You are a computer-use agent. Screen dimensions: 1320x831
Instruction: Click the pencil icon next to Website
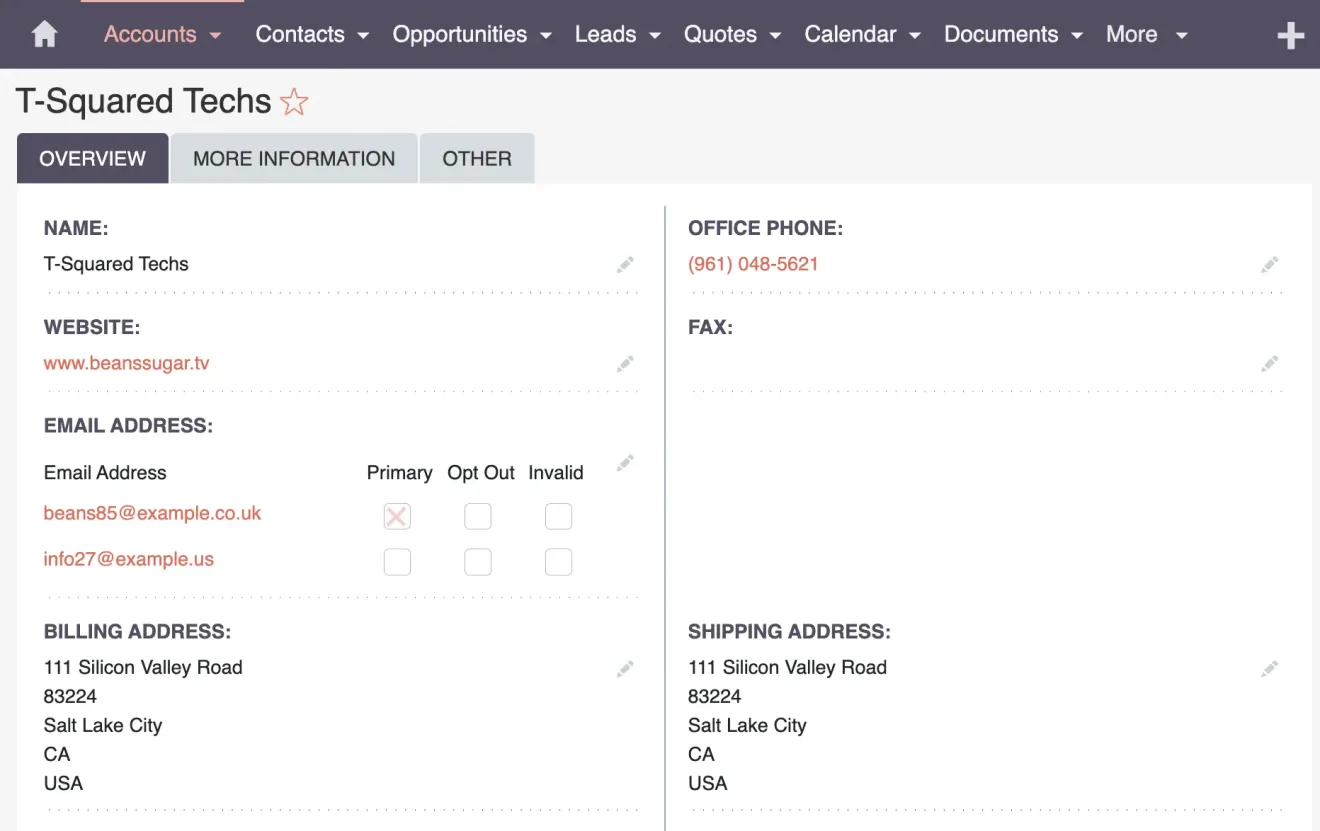[624, 363]
